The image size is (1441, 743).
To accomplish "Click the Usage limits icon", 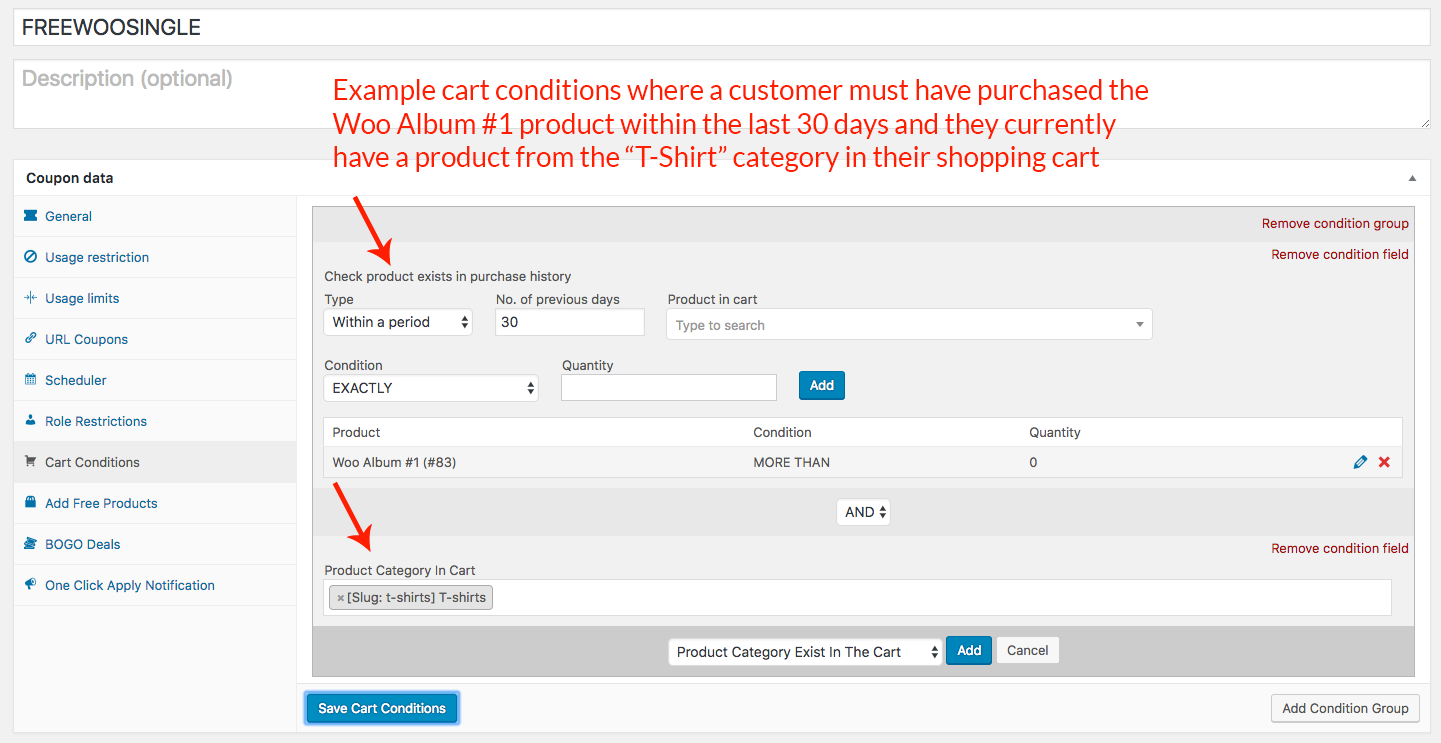I will 31,298.
